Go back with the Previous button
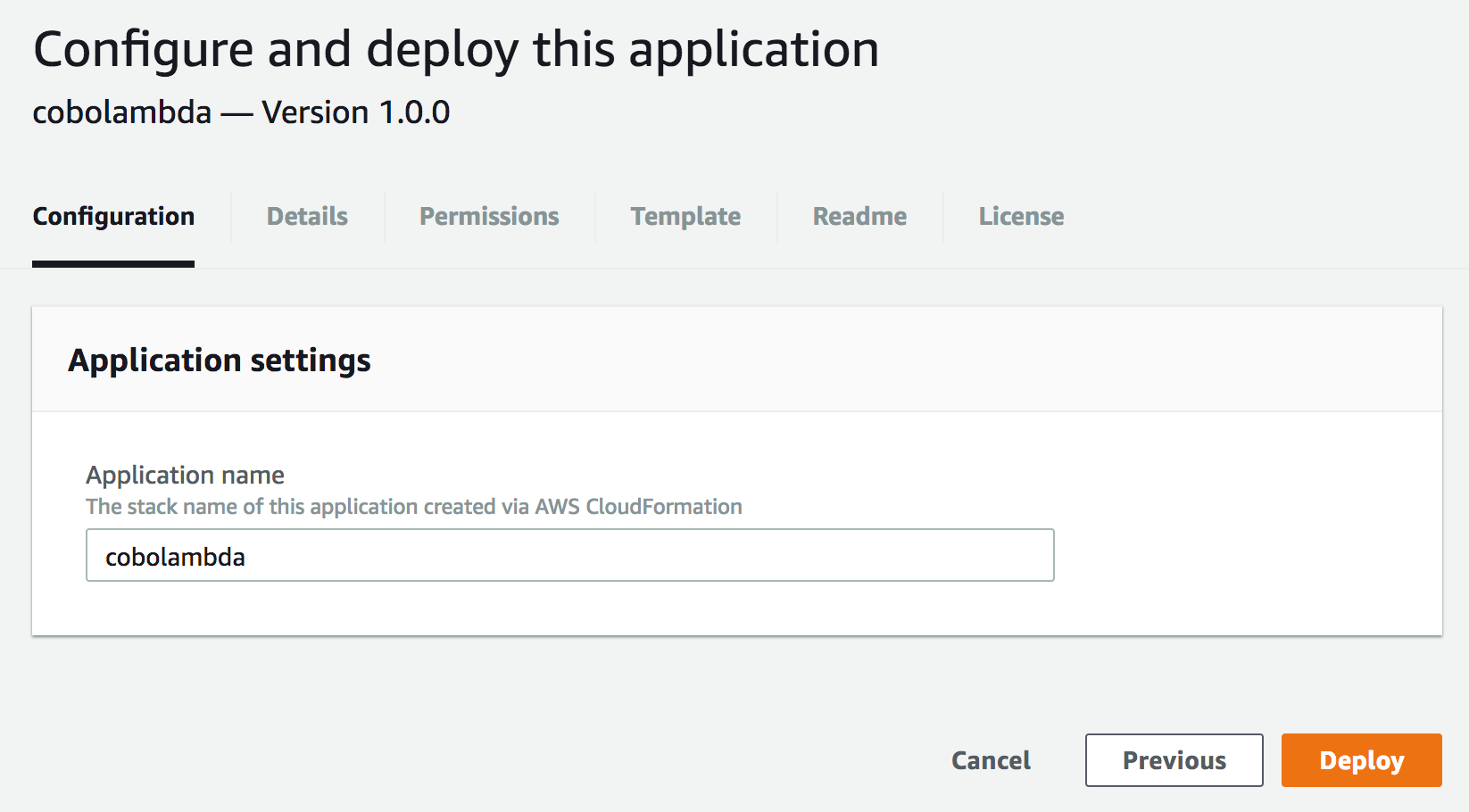The width and height of the screenshot is (1469, 812). pos(1174,760)
